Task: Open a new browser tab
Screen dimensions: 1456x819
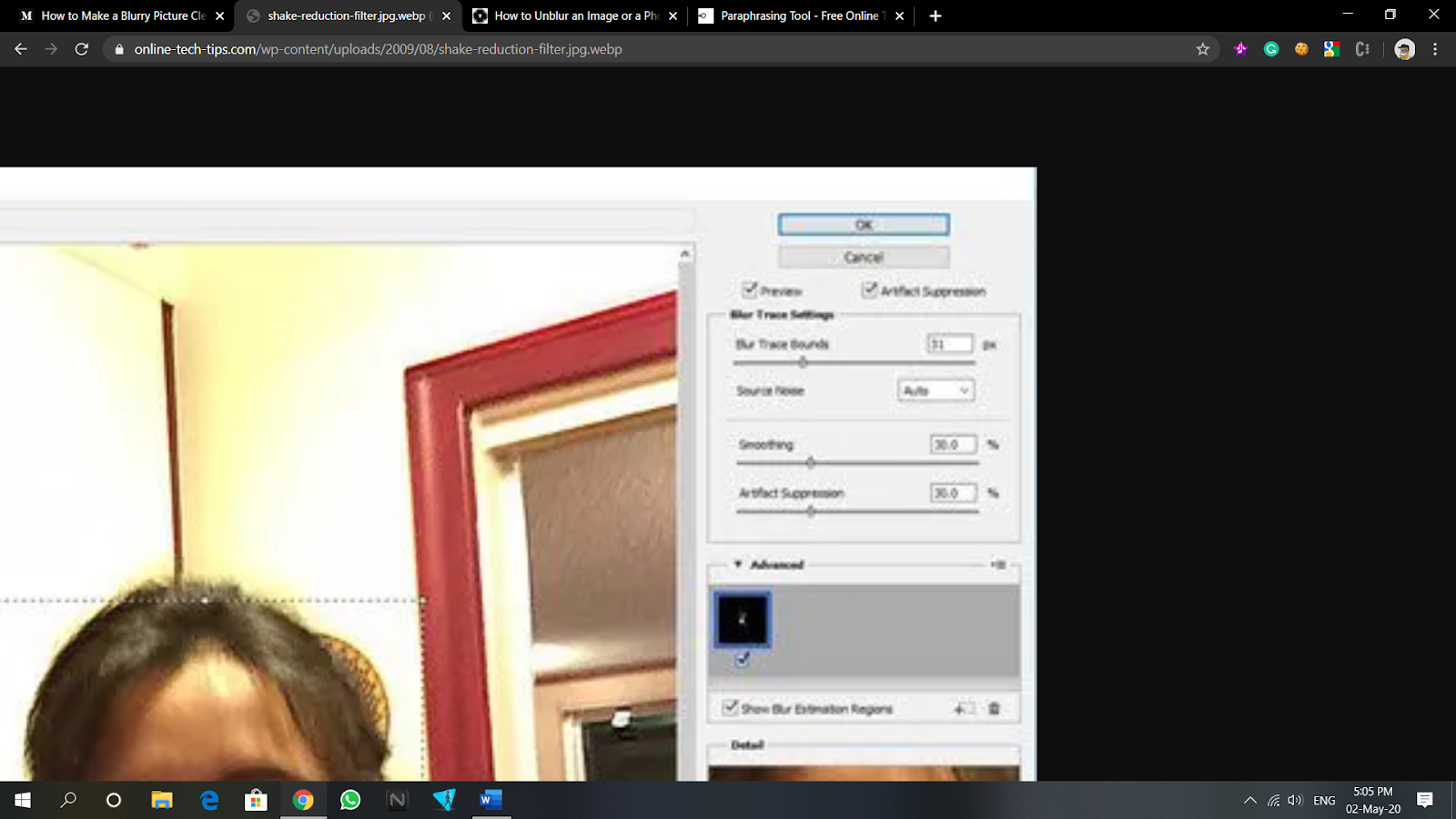Action: [935, 15]
